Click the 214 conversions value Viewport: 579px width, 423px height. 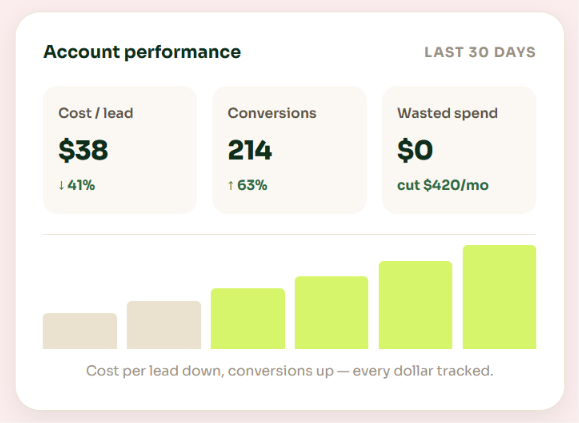point(250,150)
